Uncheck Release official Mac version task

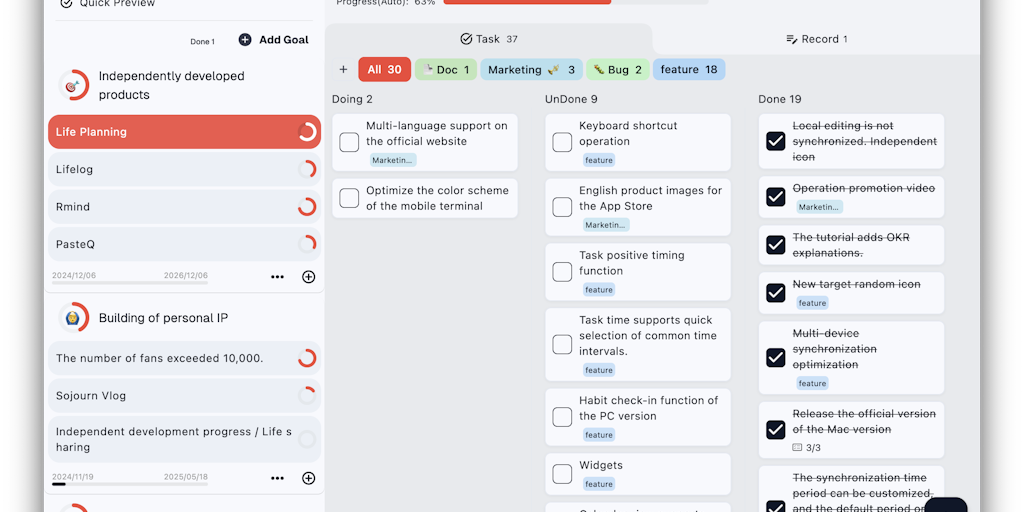pos(775,430)
